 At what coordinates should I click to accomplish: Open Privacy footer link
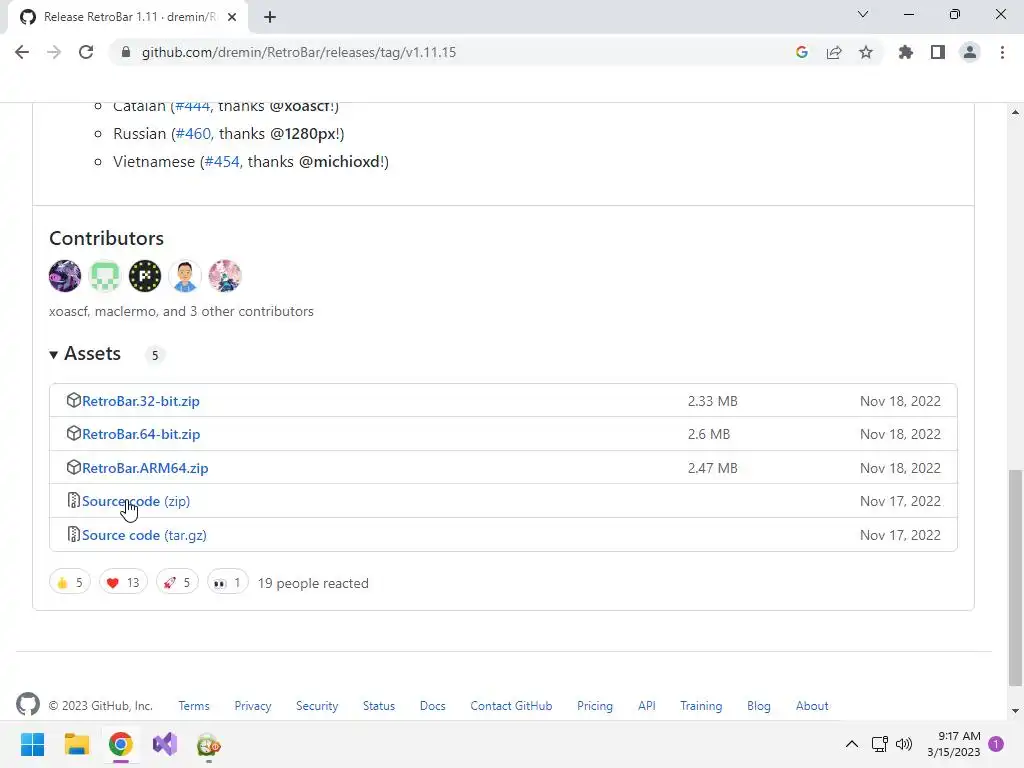tap(253, 706)
